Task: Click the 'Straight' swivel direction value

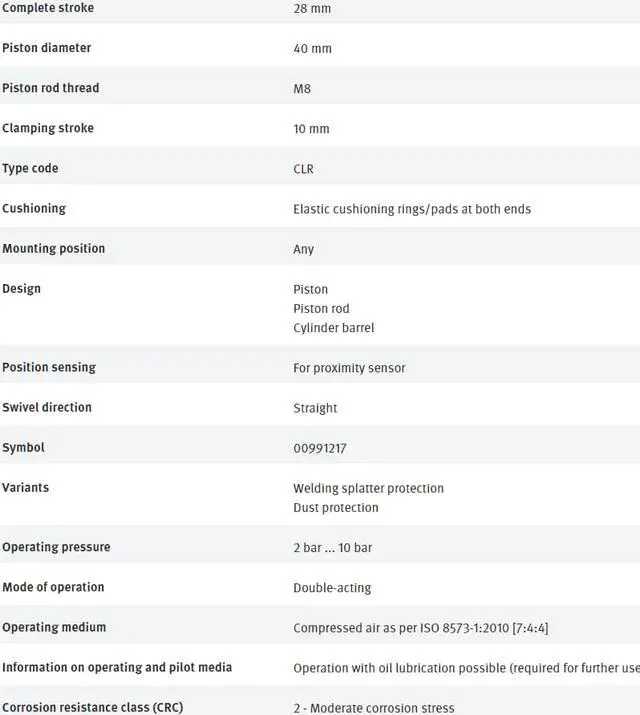Action: [x=315, y=408]
